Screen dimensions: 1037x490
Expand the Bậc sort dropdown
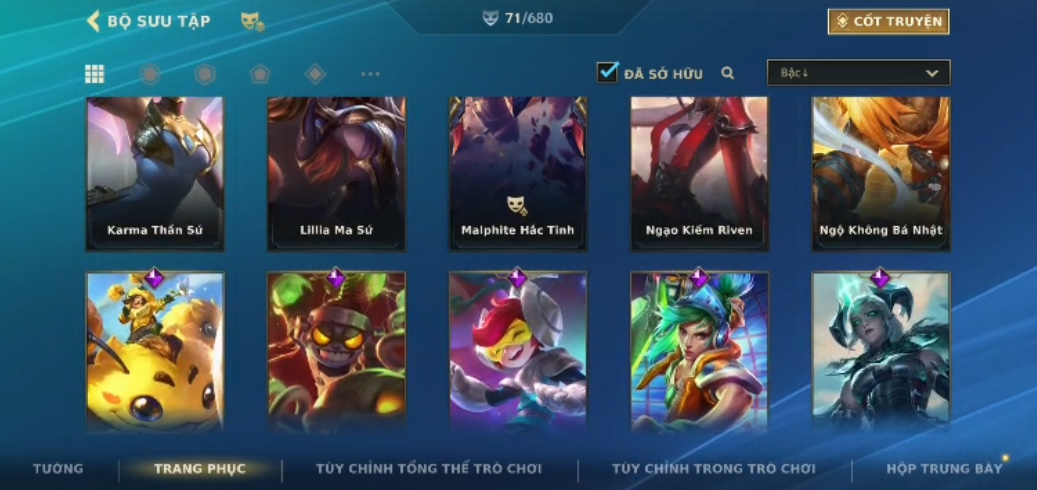click(858, 73)
